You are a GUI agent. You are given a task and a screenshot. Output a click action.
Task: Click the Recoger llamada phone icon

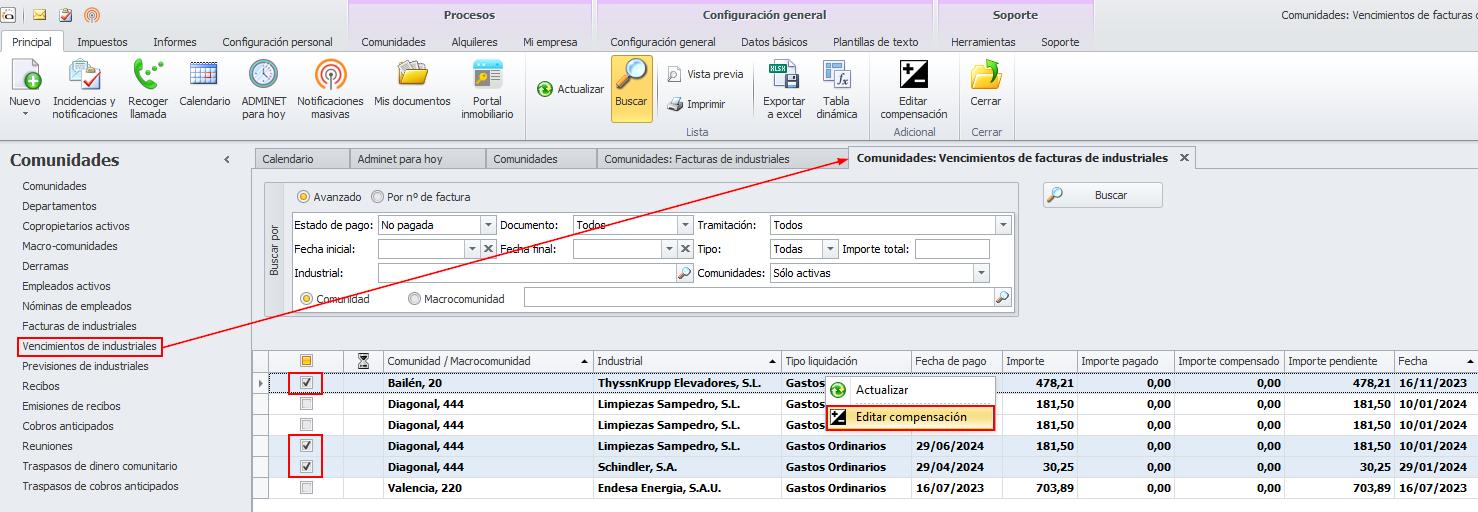[148, 76]
